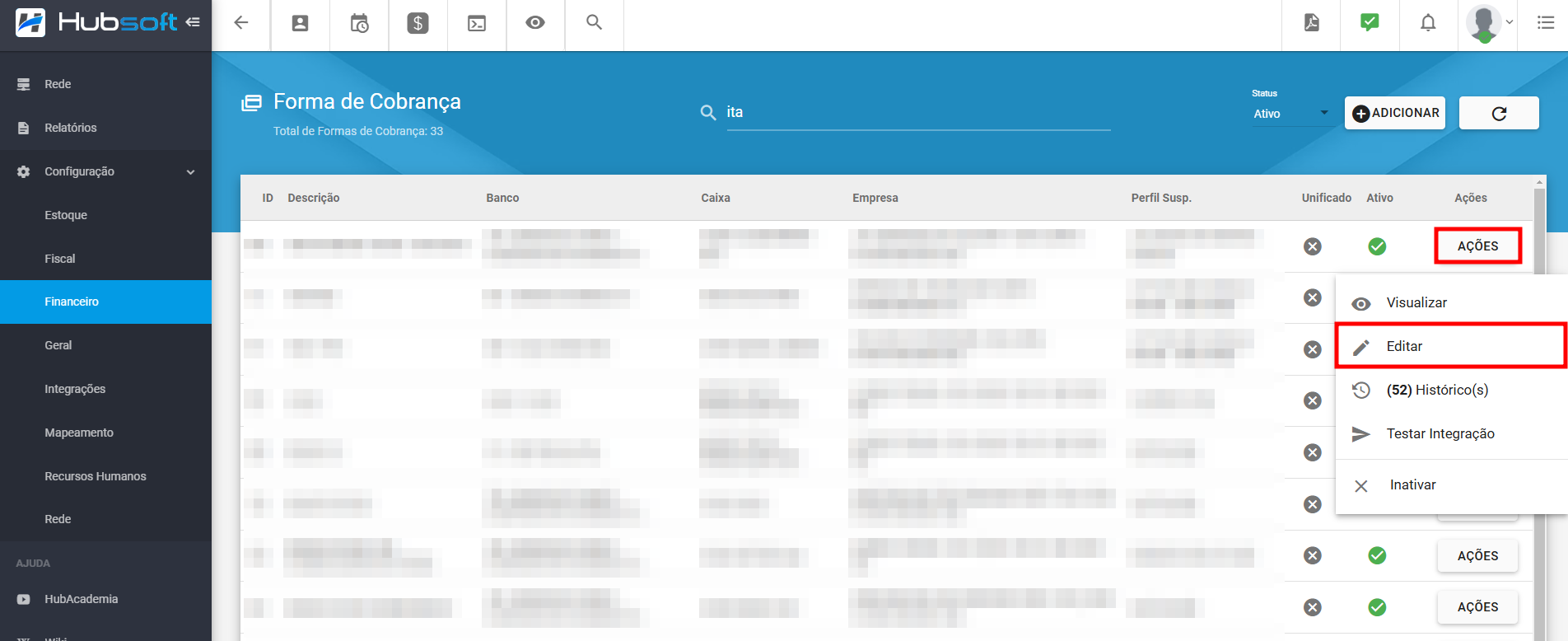Viewport: 1568px width, 641px height.
Task: Click fifth row Unificado X icon
Action: pos(1313,452)
